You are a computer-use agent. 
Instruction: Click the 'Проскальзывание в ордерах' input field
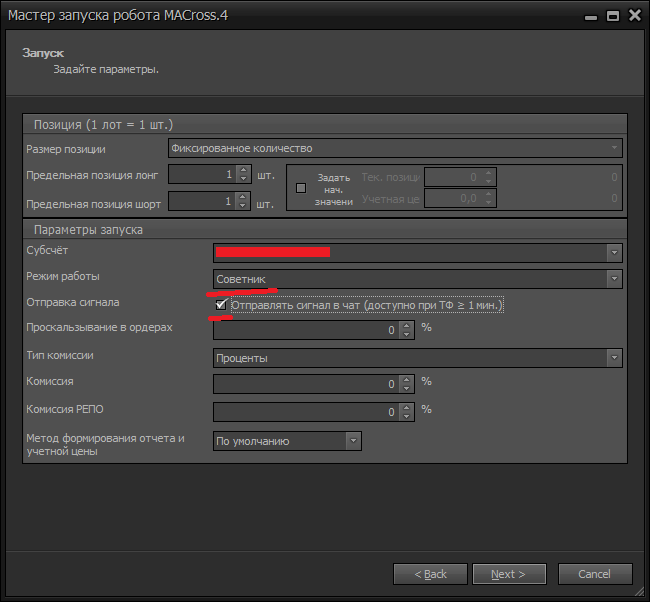[x=305, y=329]
